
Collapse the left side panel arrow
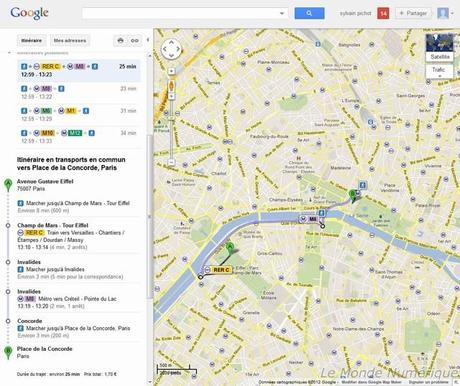coord(148,40)
